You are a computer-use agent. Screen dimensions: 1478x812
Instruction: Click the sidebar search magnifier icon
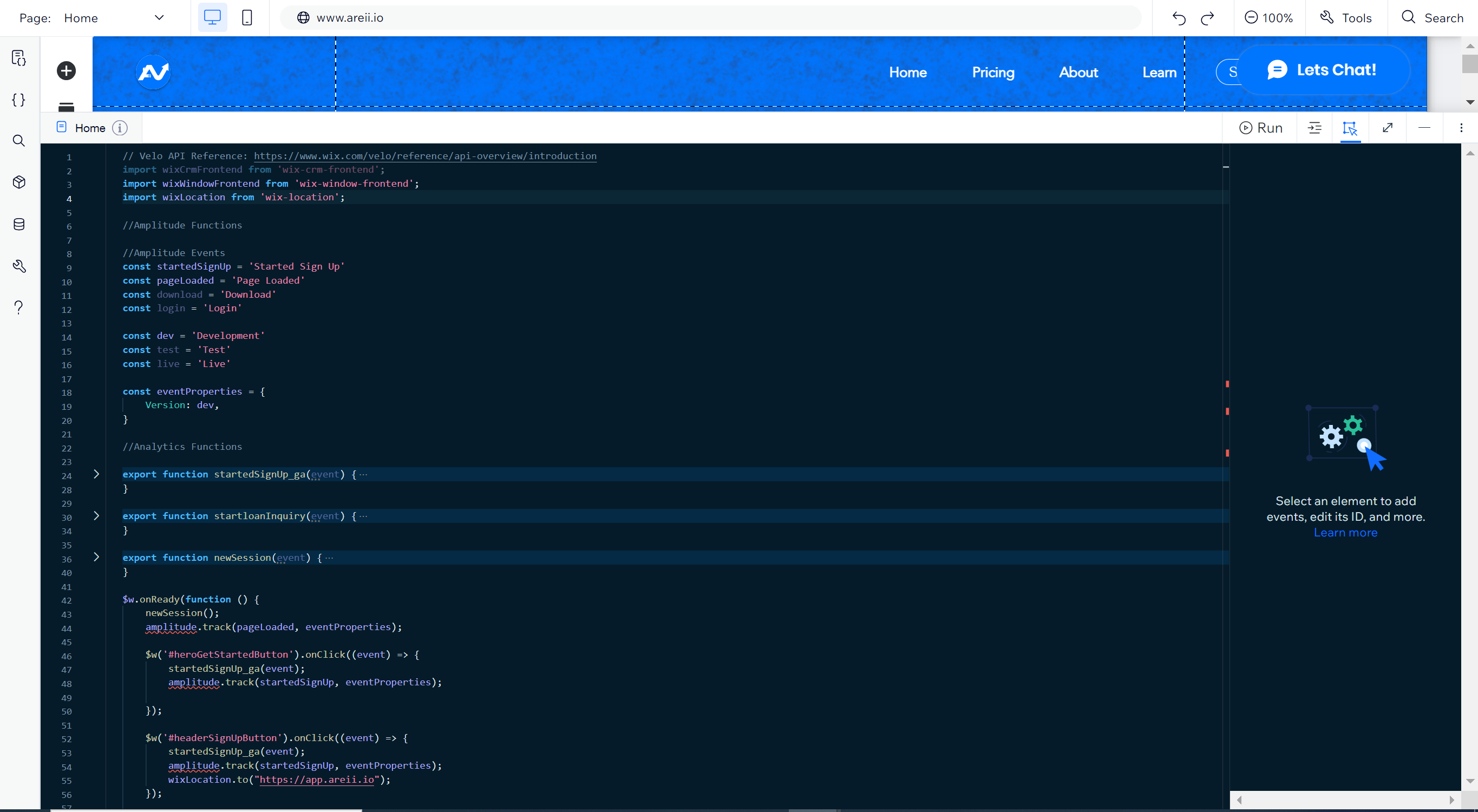pos(19,141)
